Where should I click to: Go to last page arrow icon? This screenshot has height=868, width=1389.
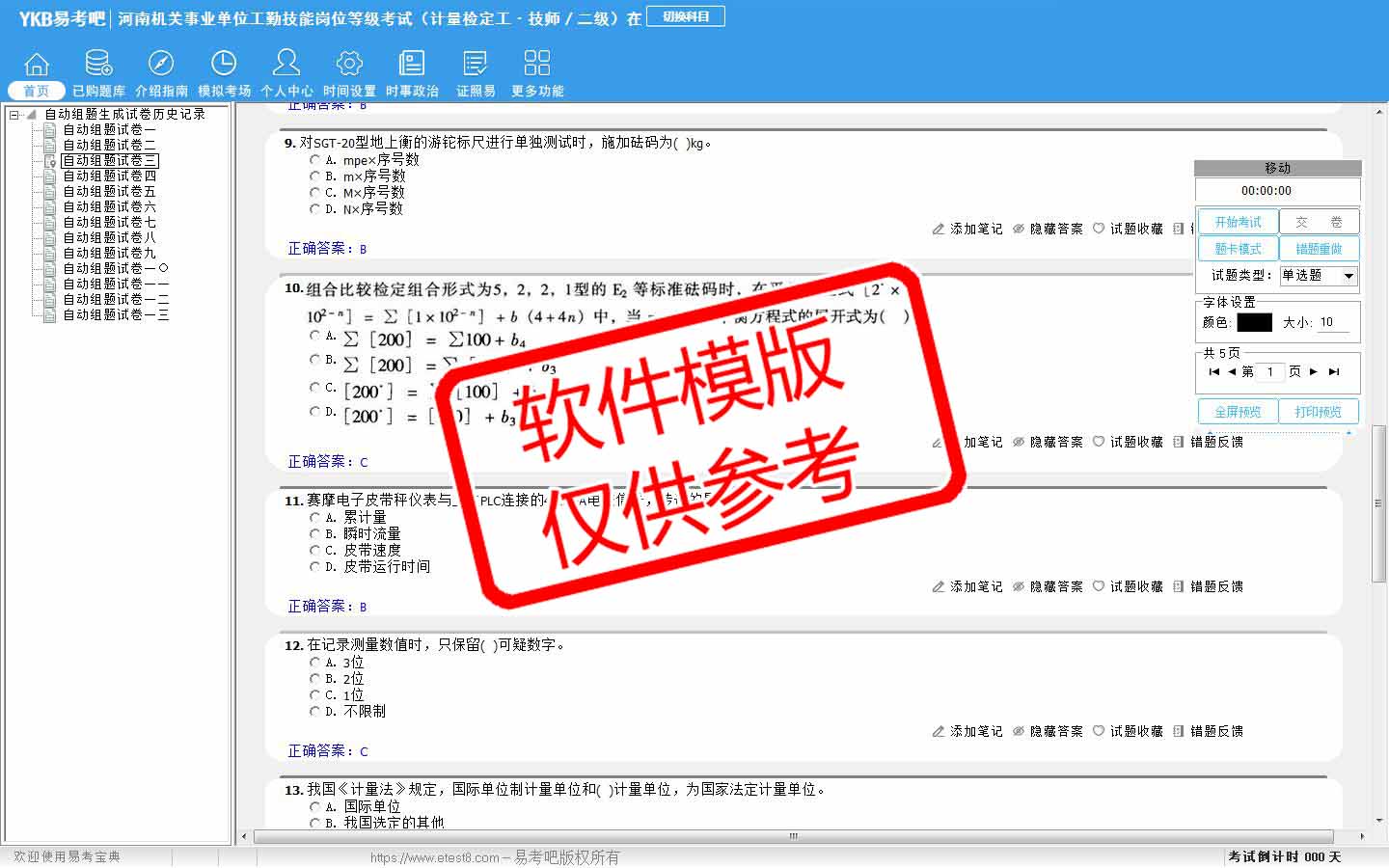click(x=1334, y=372)
